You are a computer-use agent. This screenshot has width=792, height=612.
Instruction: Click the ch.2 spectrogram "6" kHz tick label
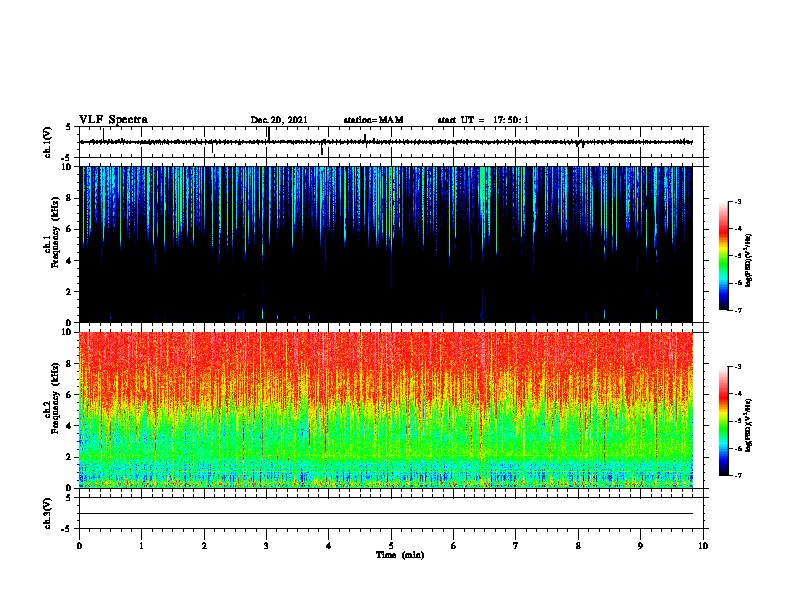pyautogui.click(x=70, y=395)
